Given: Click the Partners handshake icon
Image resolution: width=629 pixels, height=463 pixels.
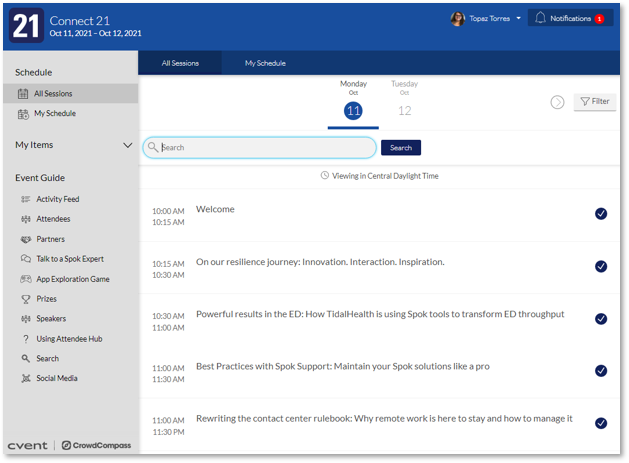Looking at the screenshot, I should [x=26, y=239].
